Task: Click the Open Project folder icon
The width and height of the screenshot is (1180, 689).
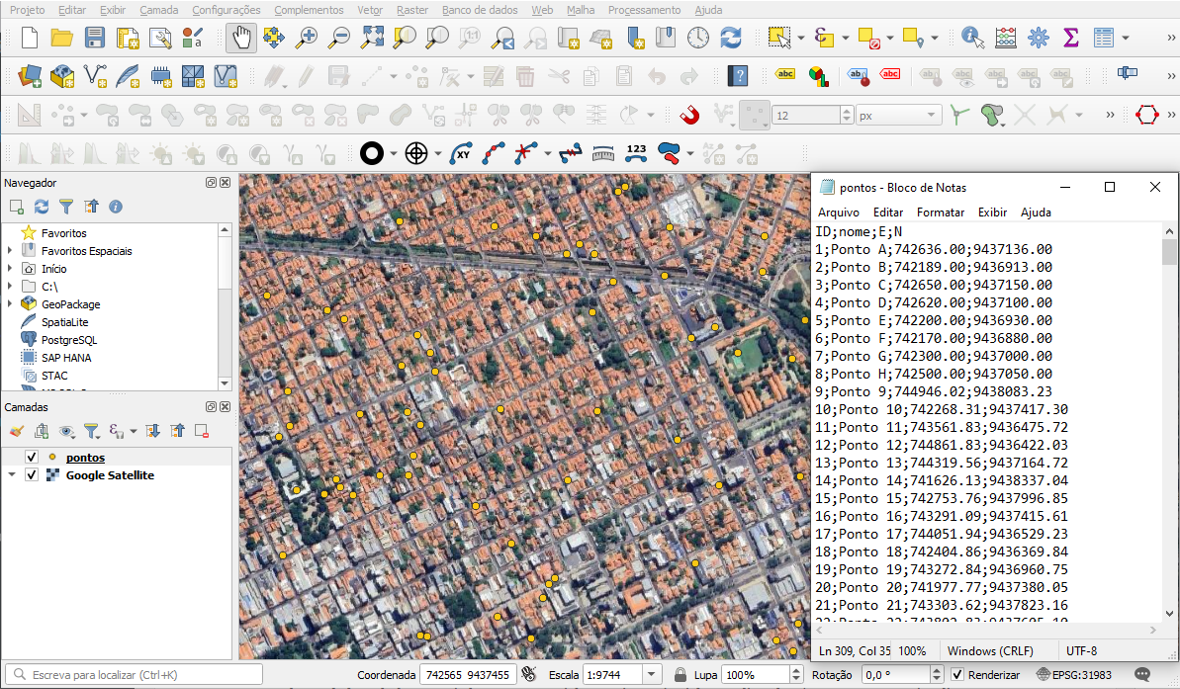Action: [62, 38]
